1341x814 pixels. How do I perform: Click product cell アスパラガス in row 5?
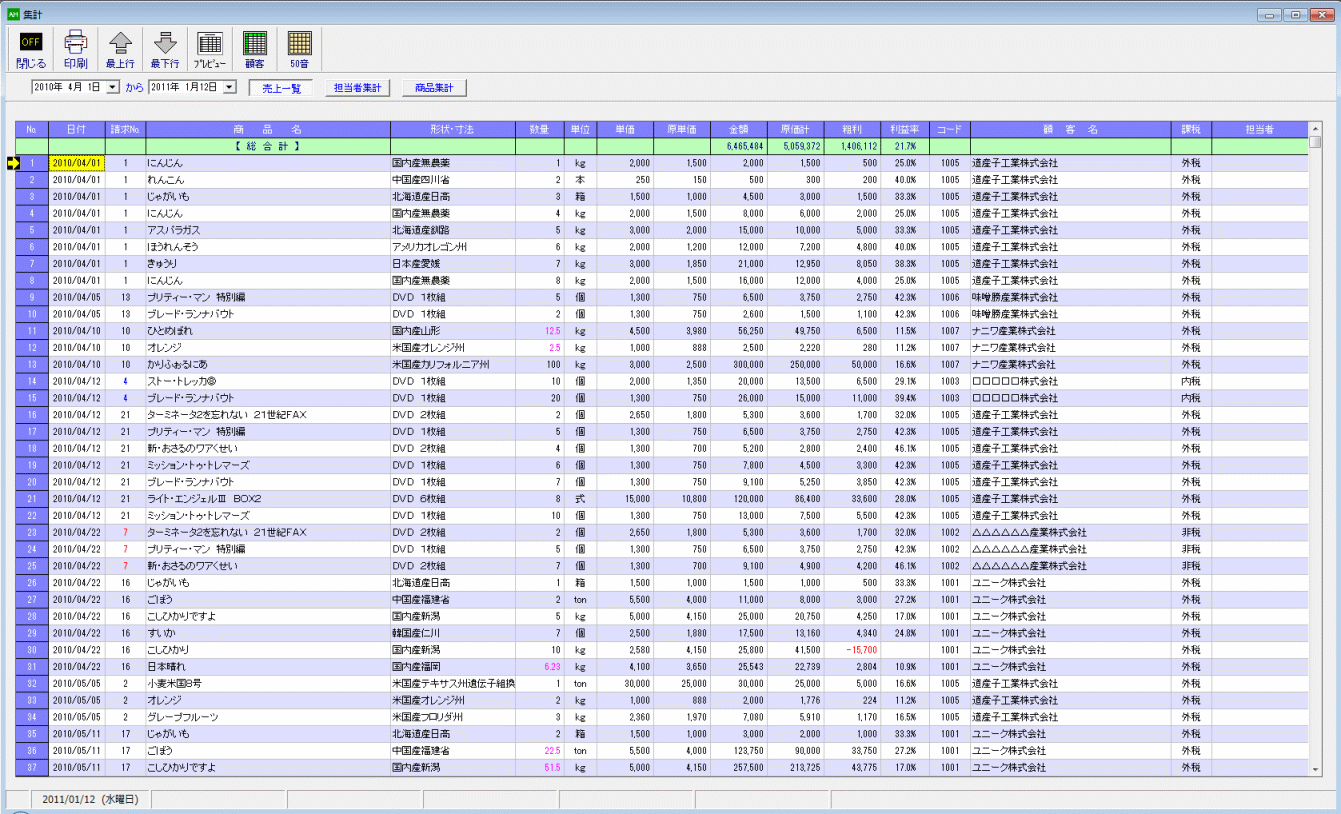tap(267, 230)
